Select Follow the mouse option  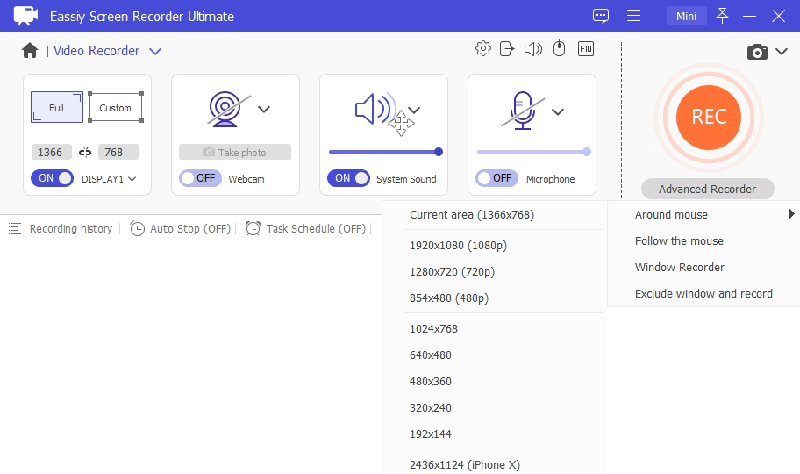679,241
